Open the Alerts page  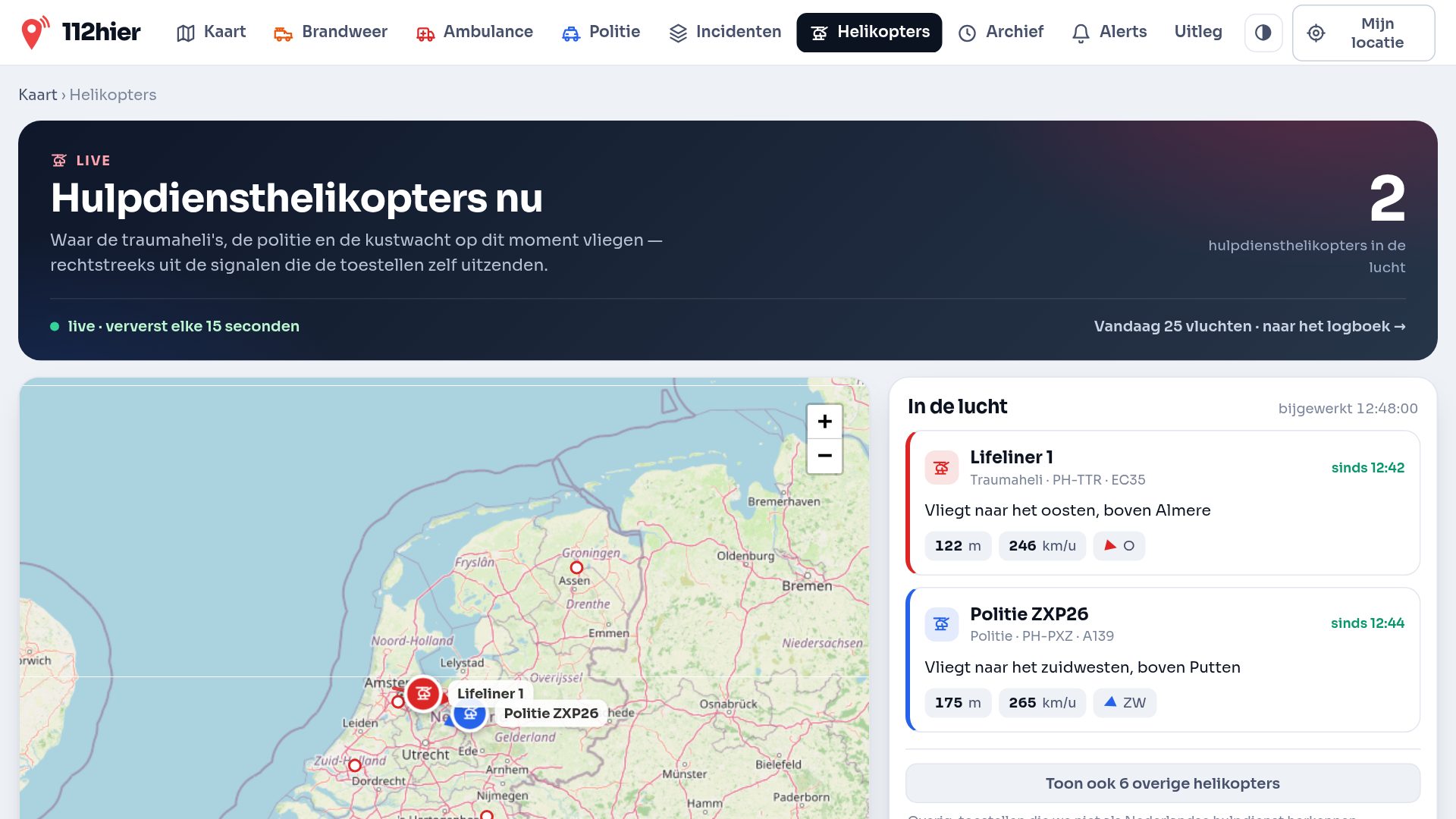click(1109, 32)
